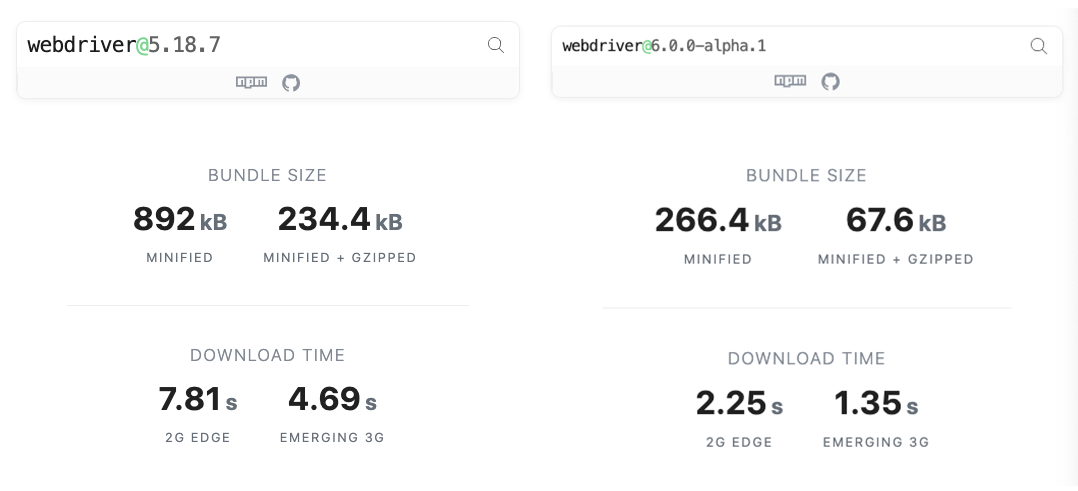Click Download Time heading above 2.25 s
Viewport: 1078px width, 491px height.
pos(806,358)
